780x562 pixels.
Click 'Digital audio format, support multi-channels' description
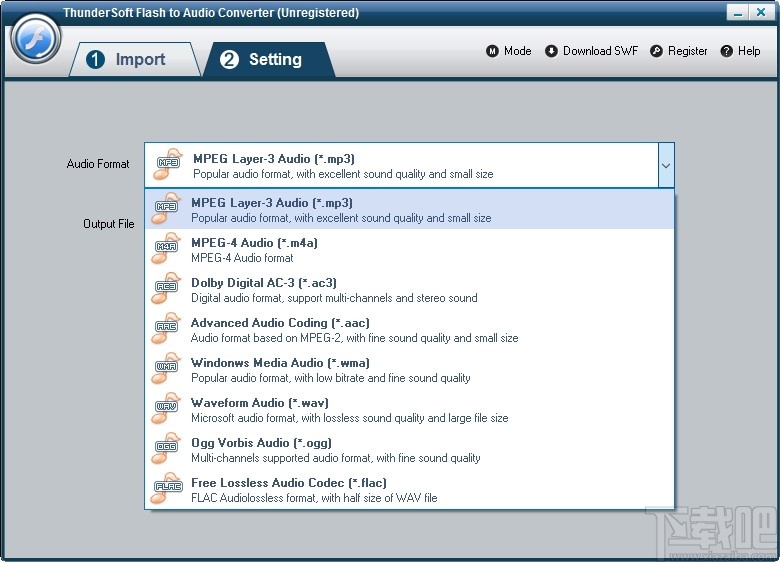334,298
